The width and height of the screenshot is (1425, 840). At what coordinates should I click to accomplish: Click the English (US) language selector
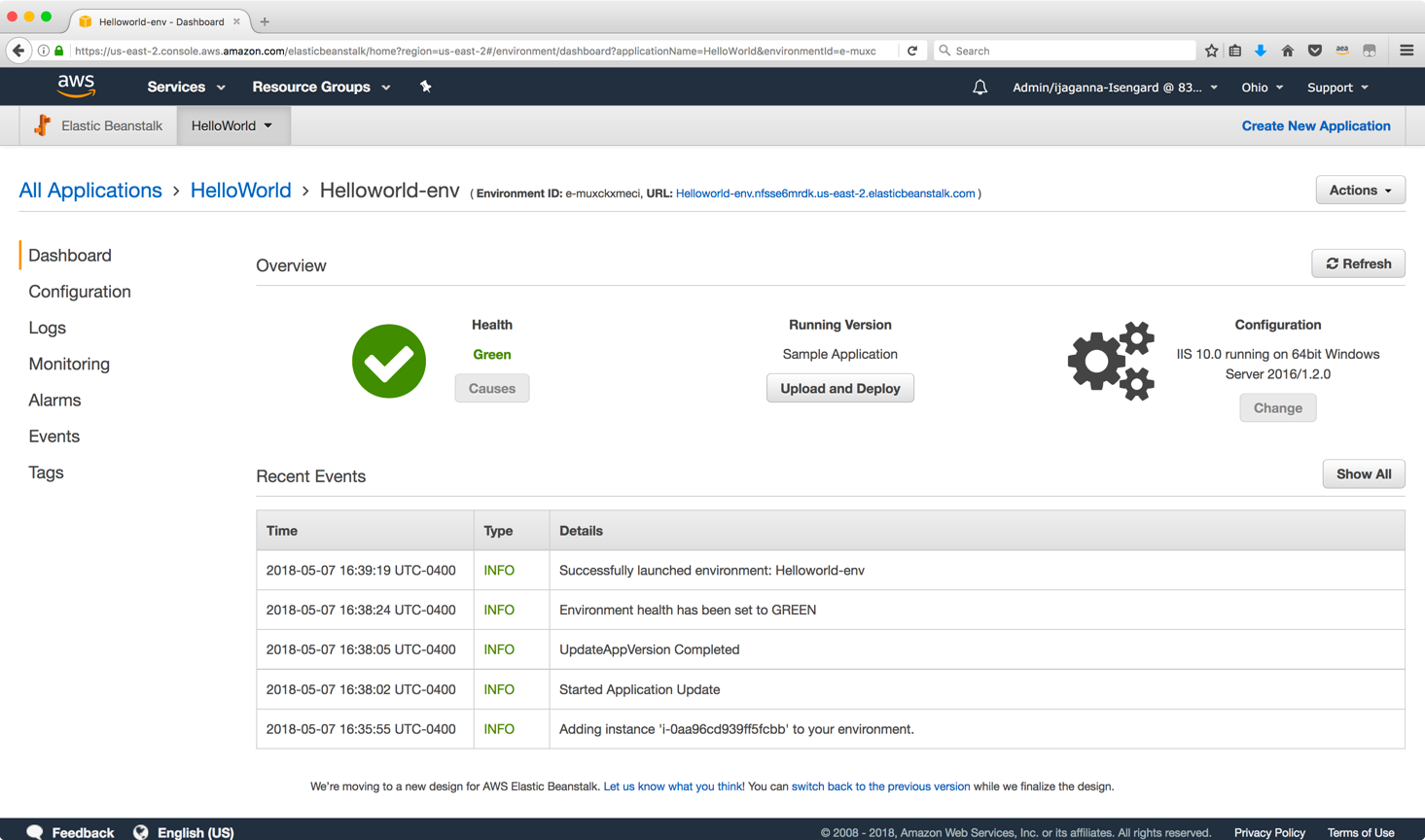click(x=196, y=833)
